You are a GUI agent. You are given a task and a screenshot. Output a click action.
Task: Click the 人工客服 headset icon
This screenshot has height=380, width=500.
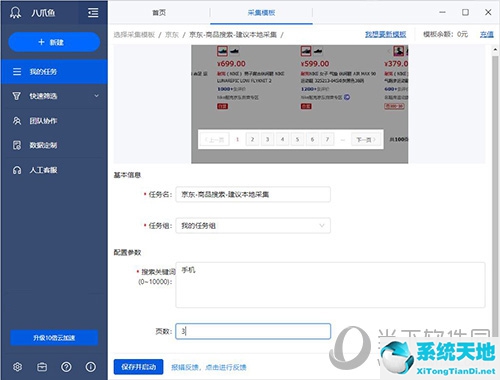tap(17, 170)
